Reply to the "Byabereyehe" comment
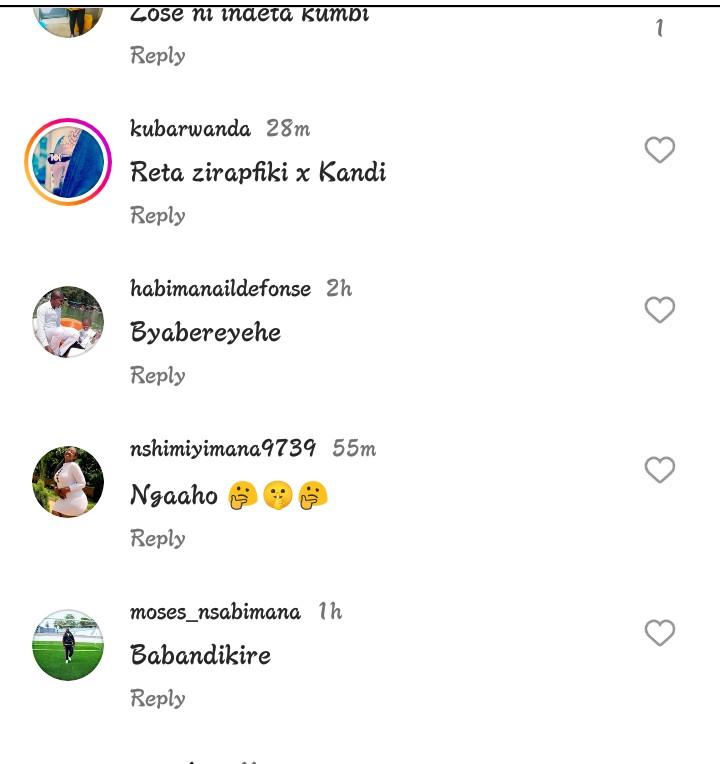Image resolution: width=720 pixels, height=764 pixels. point(158,375)
